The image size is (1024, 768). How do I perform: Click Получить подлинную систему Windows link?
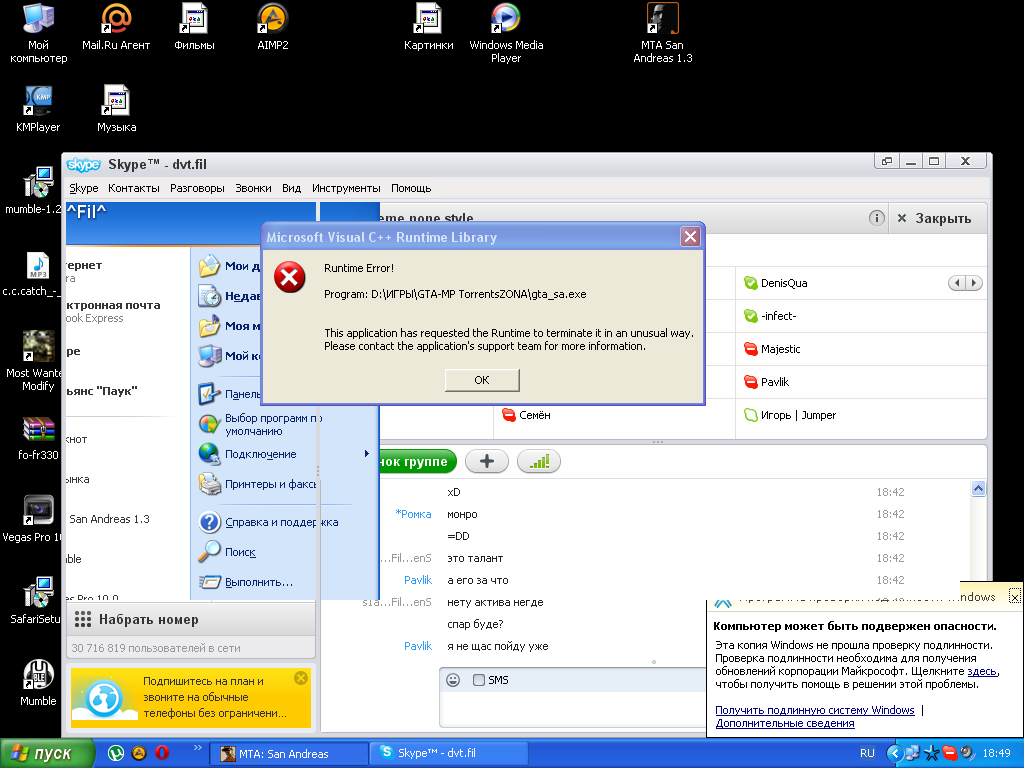click(814, 710)
